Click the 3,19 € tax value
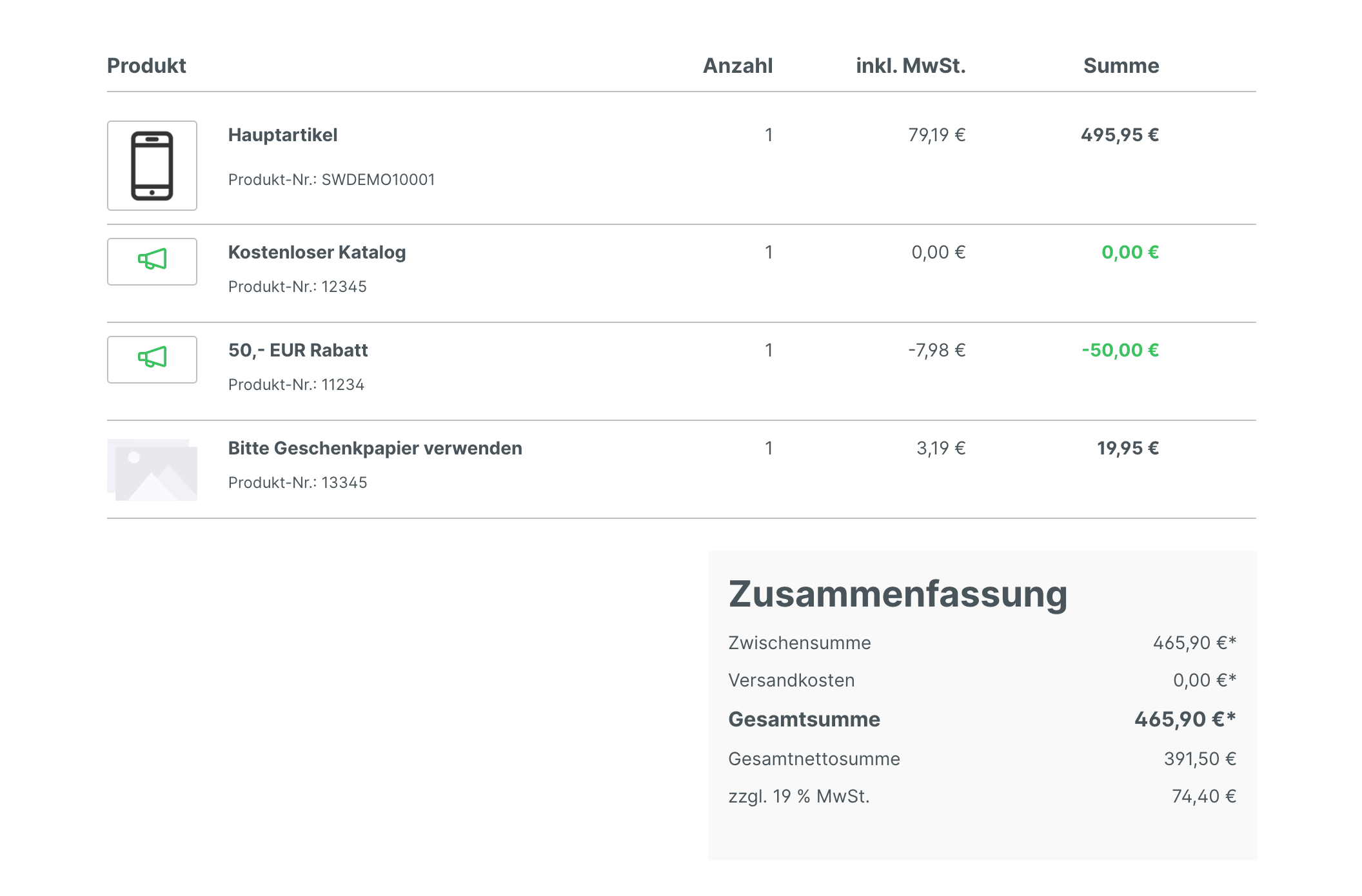Screen dimensions: 1362x896 [941, 448]
